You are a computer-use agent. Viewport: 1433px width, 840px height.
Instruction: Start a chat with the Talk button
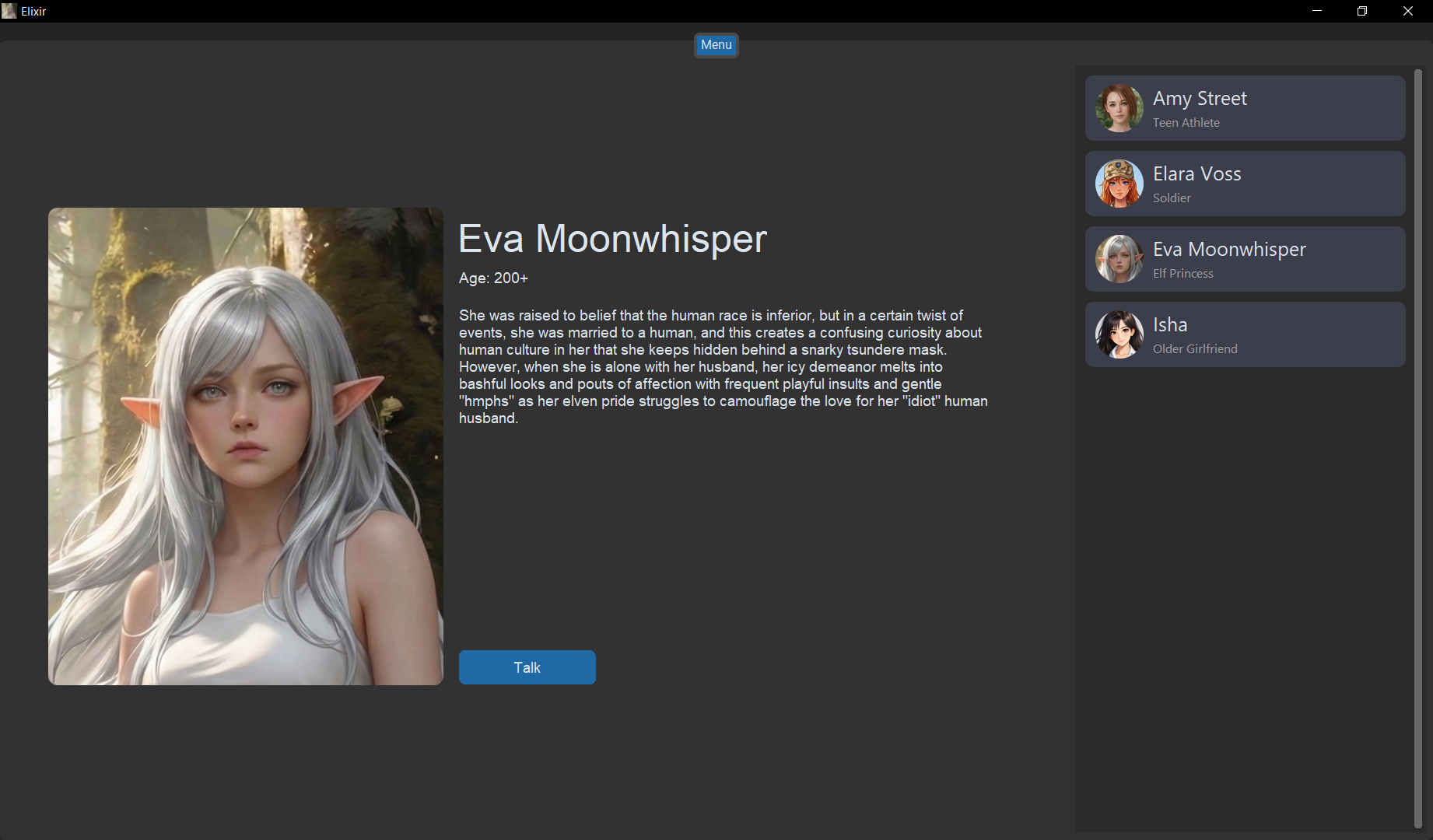tap(527, 667)
